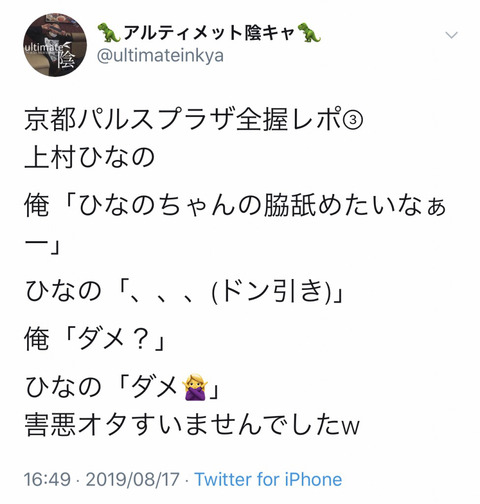Click the 2019/08/17 date
480x504 pixels.
tap(133, 479)
